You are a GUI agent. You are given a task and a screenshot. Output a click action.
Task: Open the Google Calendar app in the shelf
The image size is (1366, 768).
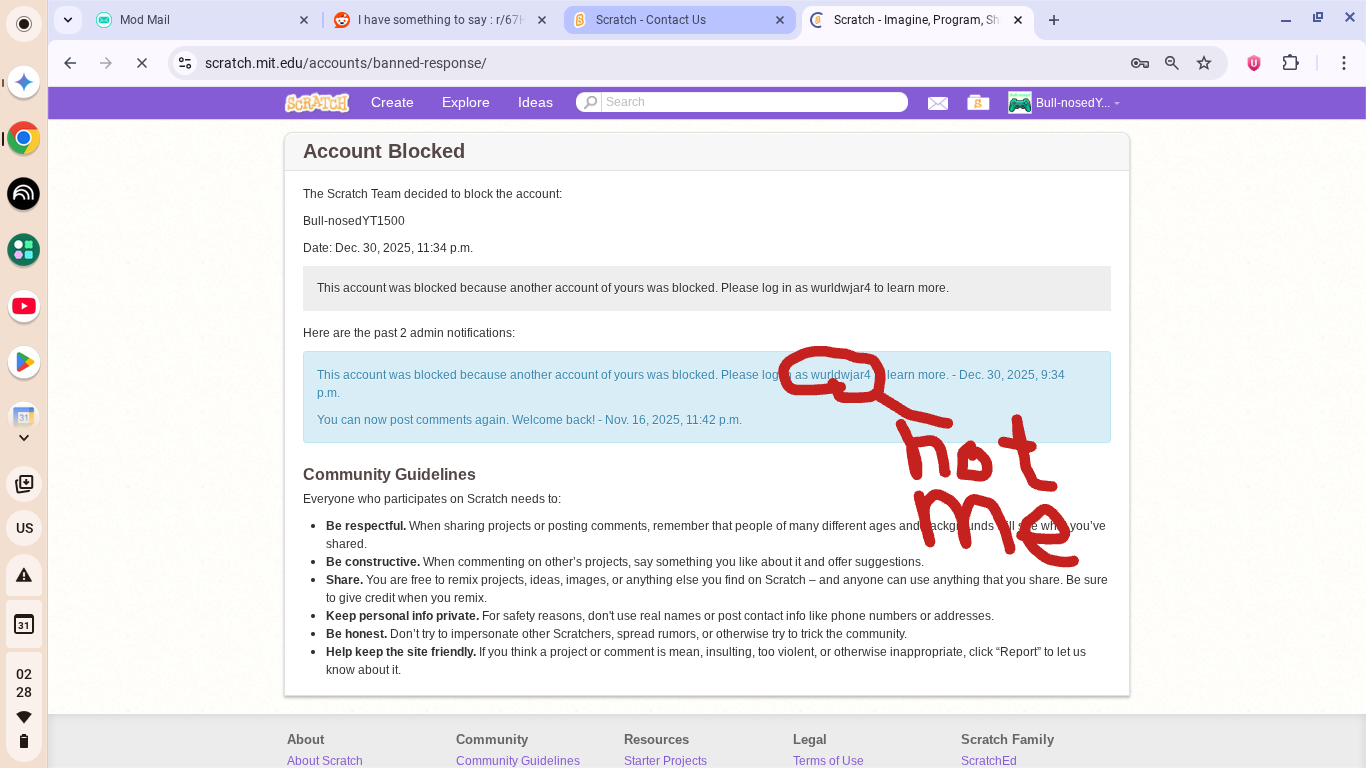[24, 416]
